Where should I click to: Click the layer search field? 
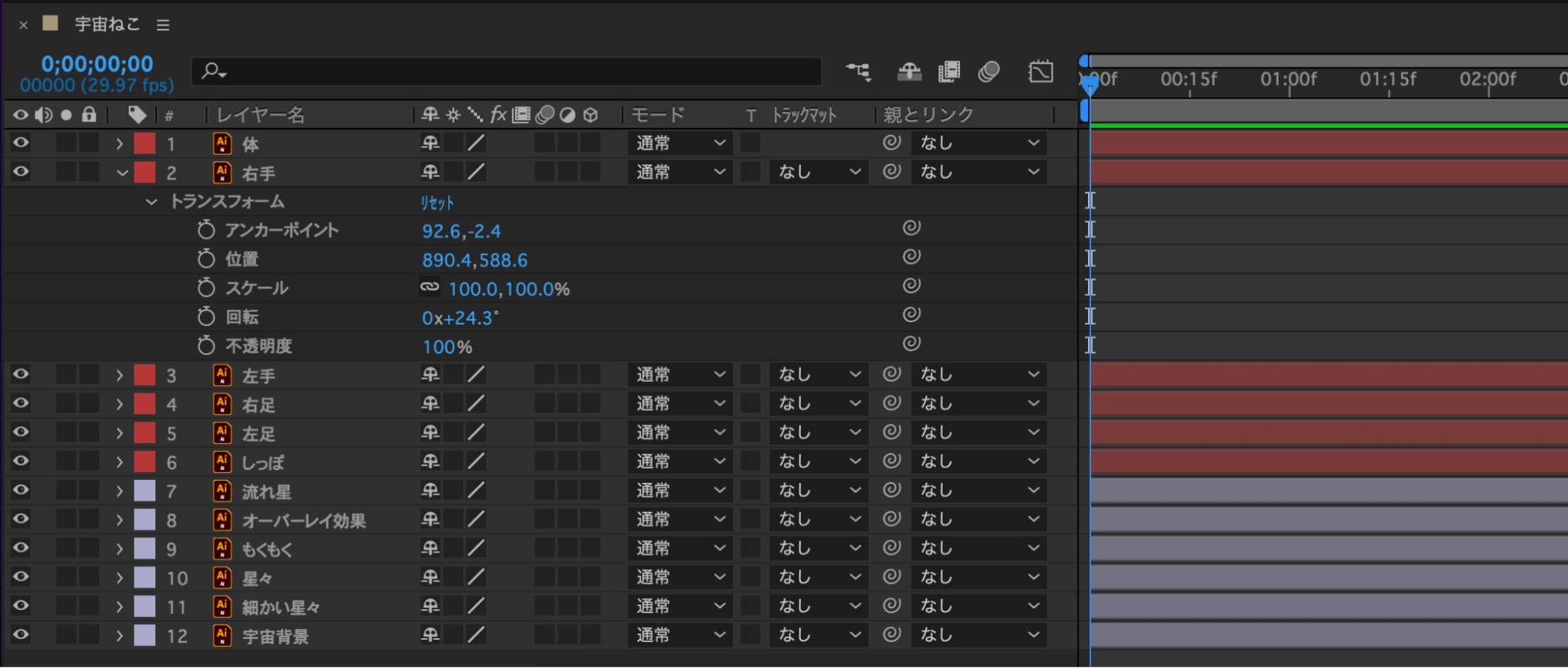(507, 71)
